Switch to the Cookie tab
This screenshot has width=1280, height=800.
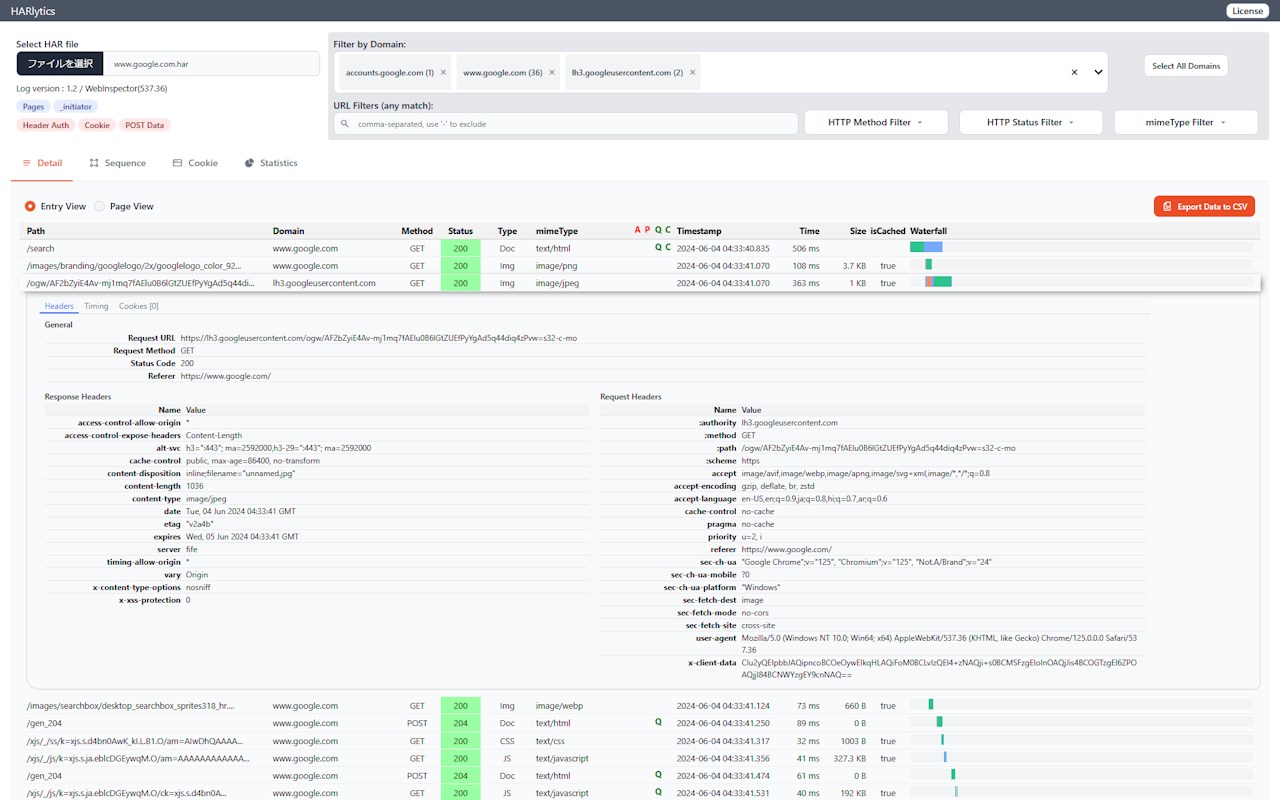194,163
